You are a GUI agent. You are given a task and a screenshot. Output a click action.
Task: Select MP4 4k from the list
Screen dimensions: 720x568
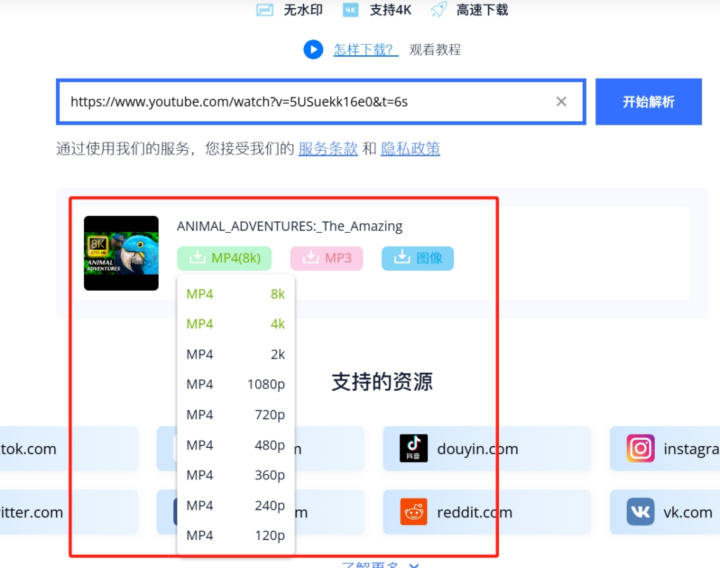pyautogui.click(x=236, y=324)
